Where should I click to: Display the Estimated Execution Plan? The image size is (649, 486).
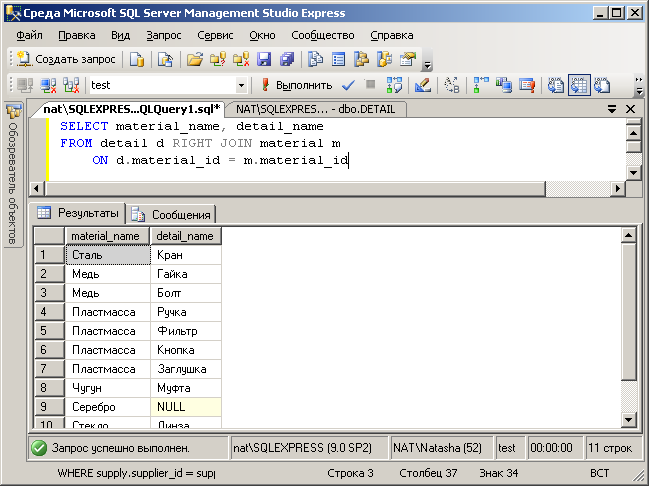[x=394, y=85]
